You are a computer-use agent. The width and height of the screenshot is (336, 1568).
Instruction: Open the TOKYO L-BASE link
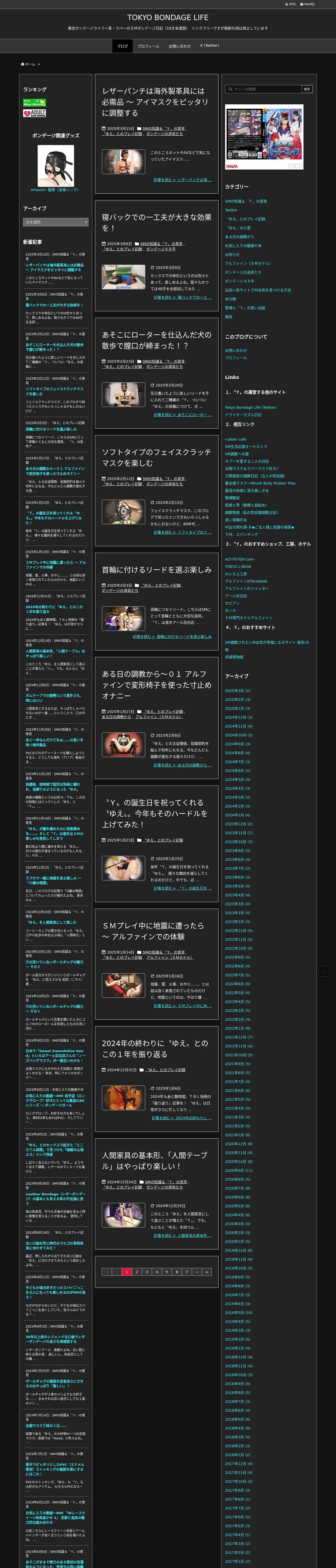click(238, 566)
